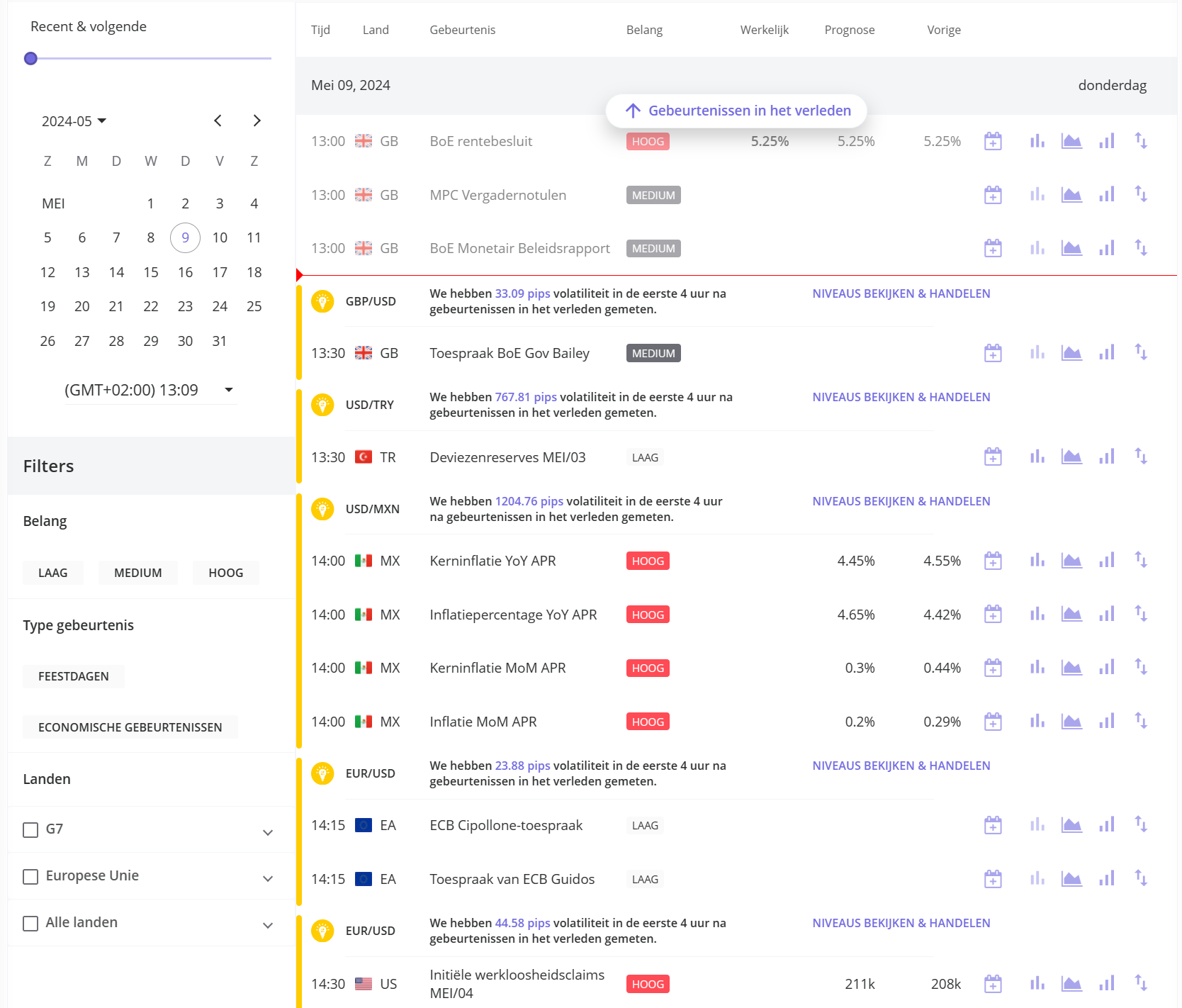The height and width of the screenshot is (1008, 1182).
Task: Select May 1 in the calendar
Action: pos(151,203)
